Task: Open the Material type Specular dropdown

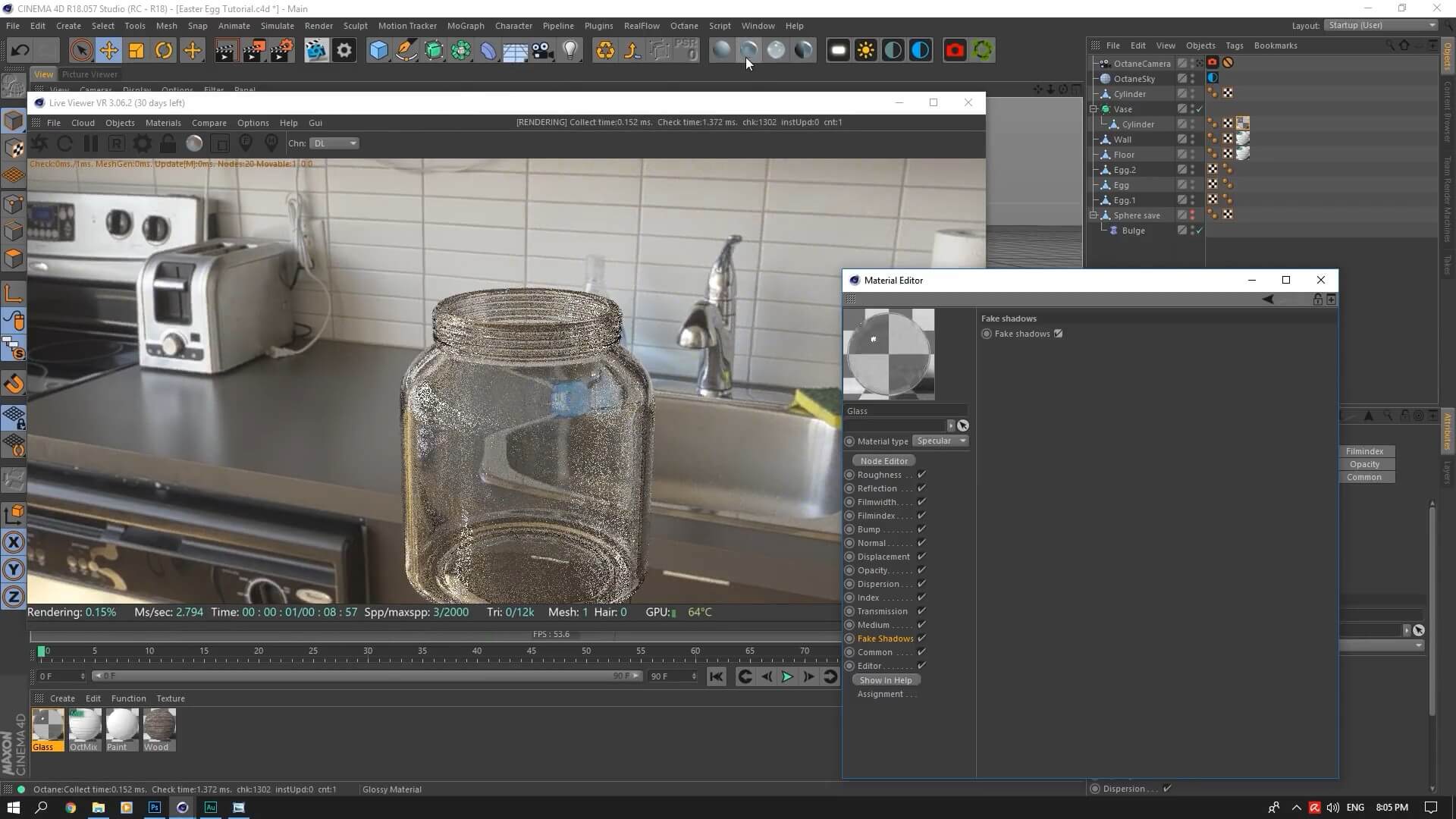Action: (941, 441)
